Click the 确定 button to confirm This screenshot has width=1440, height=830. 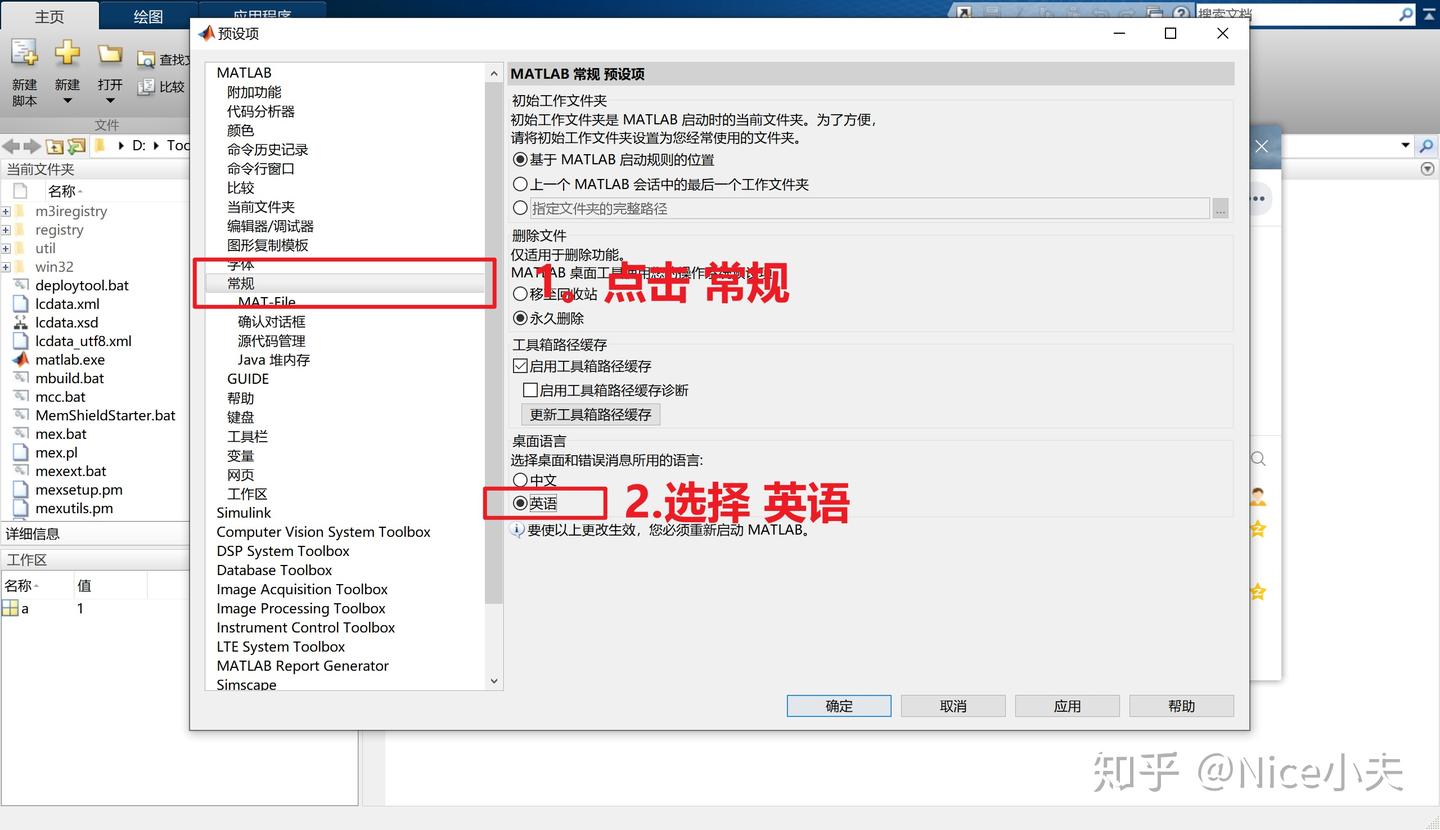(838, 705)
